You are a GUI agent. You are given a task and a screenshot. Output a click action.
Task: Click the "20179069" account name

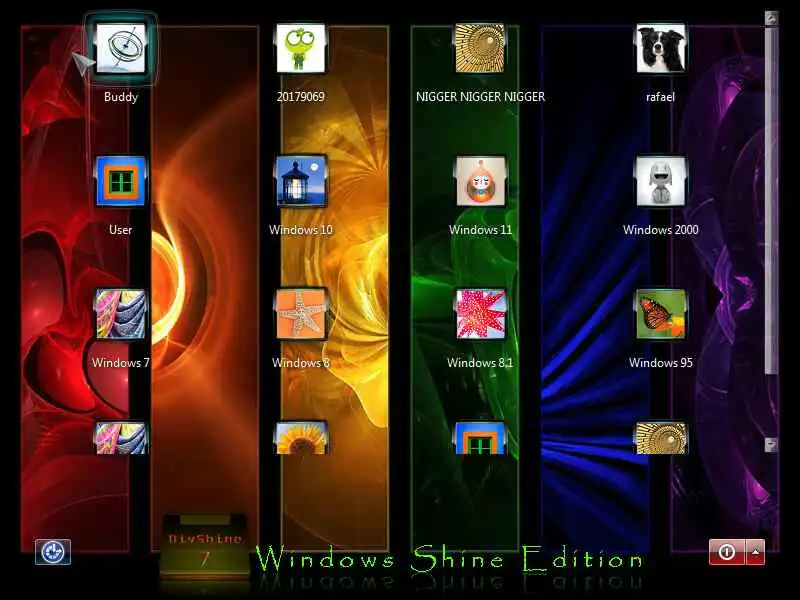(x=301, y=97)
